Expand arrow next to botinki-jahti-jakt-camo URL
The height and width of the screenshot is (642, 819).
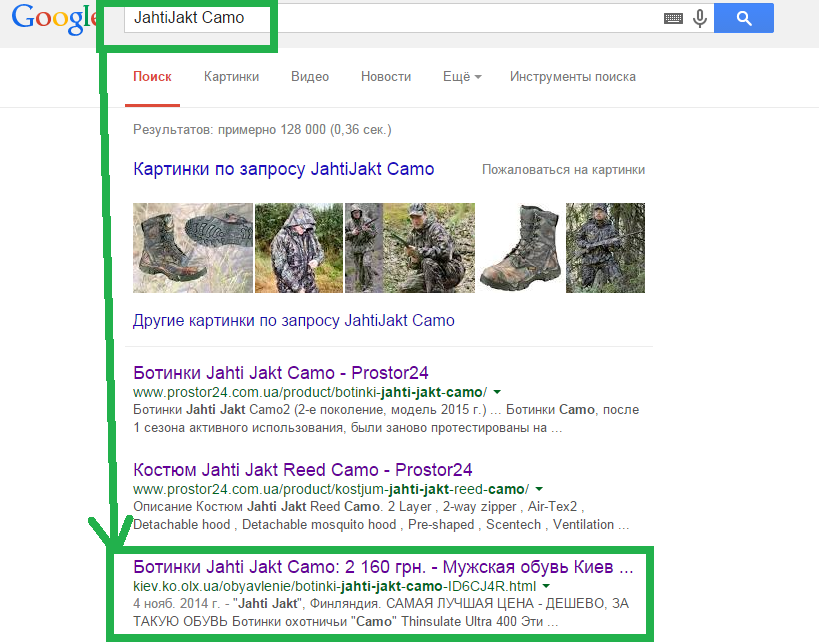497,392
